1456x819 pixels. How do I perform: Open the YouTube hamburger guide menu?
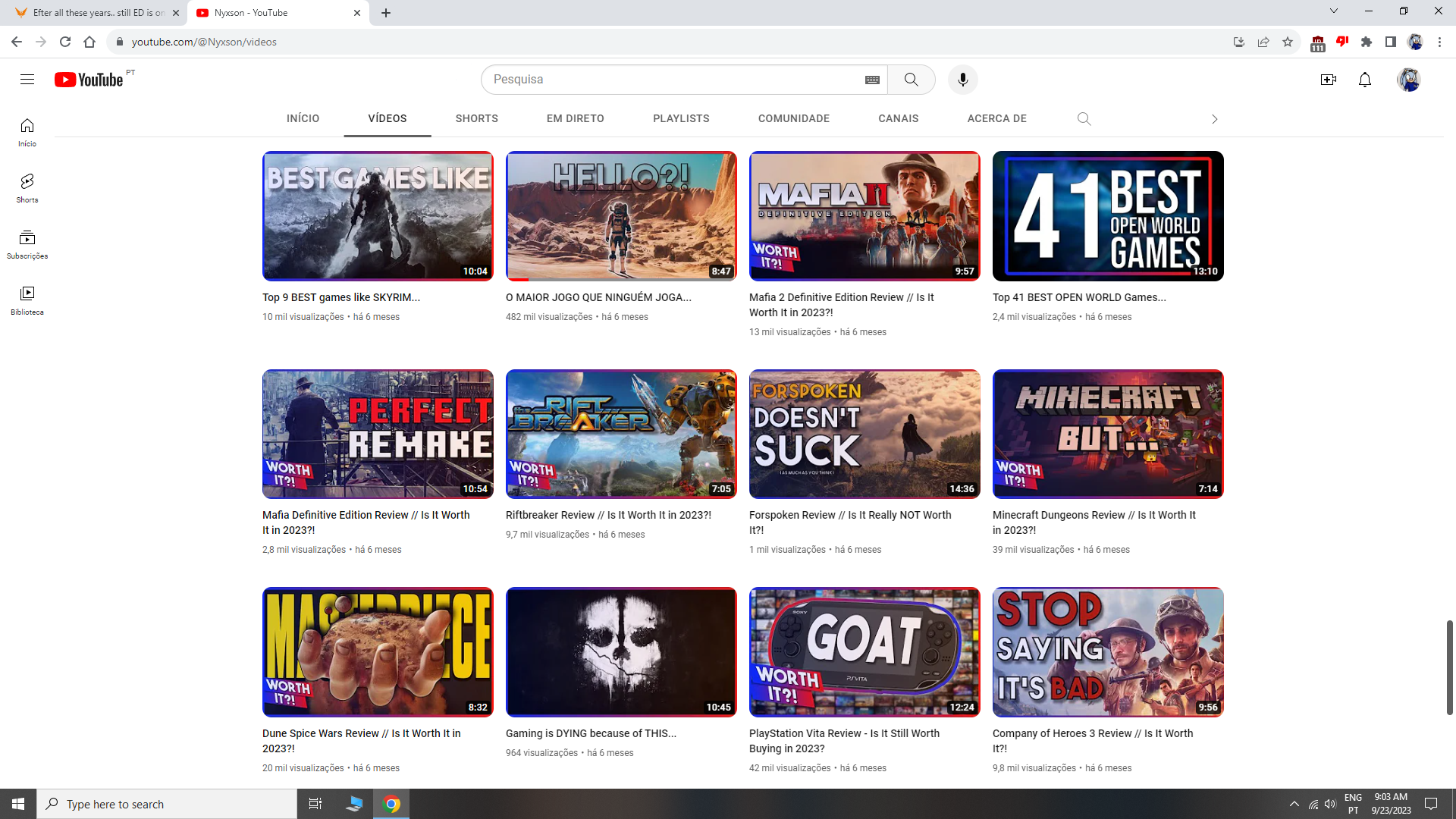27,80
